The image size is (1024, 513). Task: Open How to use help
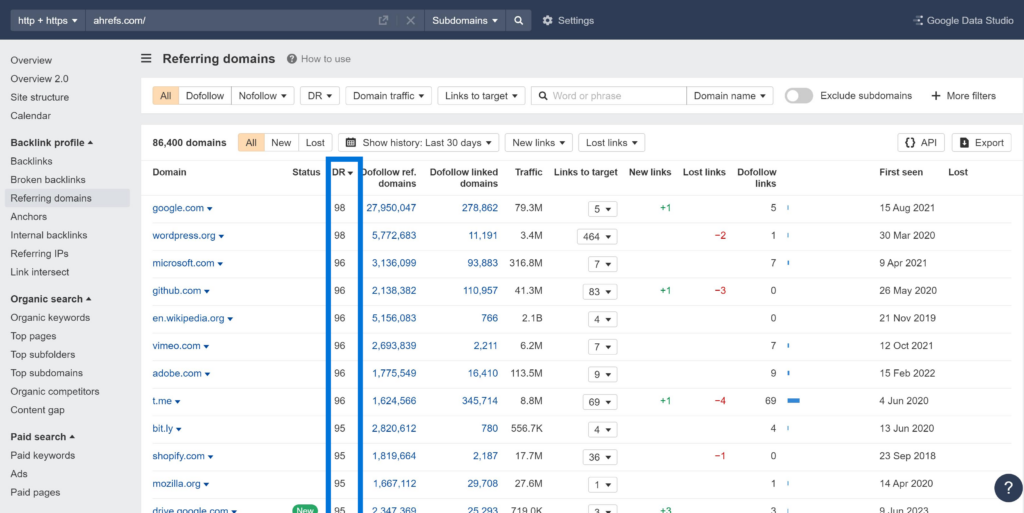pyautogui.click(x=319, y=59)
